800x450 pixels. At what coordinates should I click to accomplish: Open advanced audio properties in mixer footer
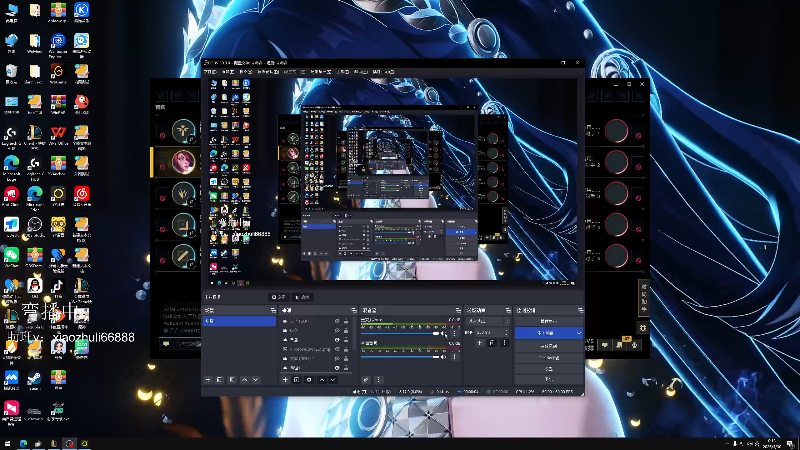tap(366, 380)
